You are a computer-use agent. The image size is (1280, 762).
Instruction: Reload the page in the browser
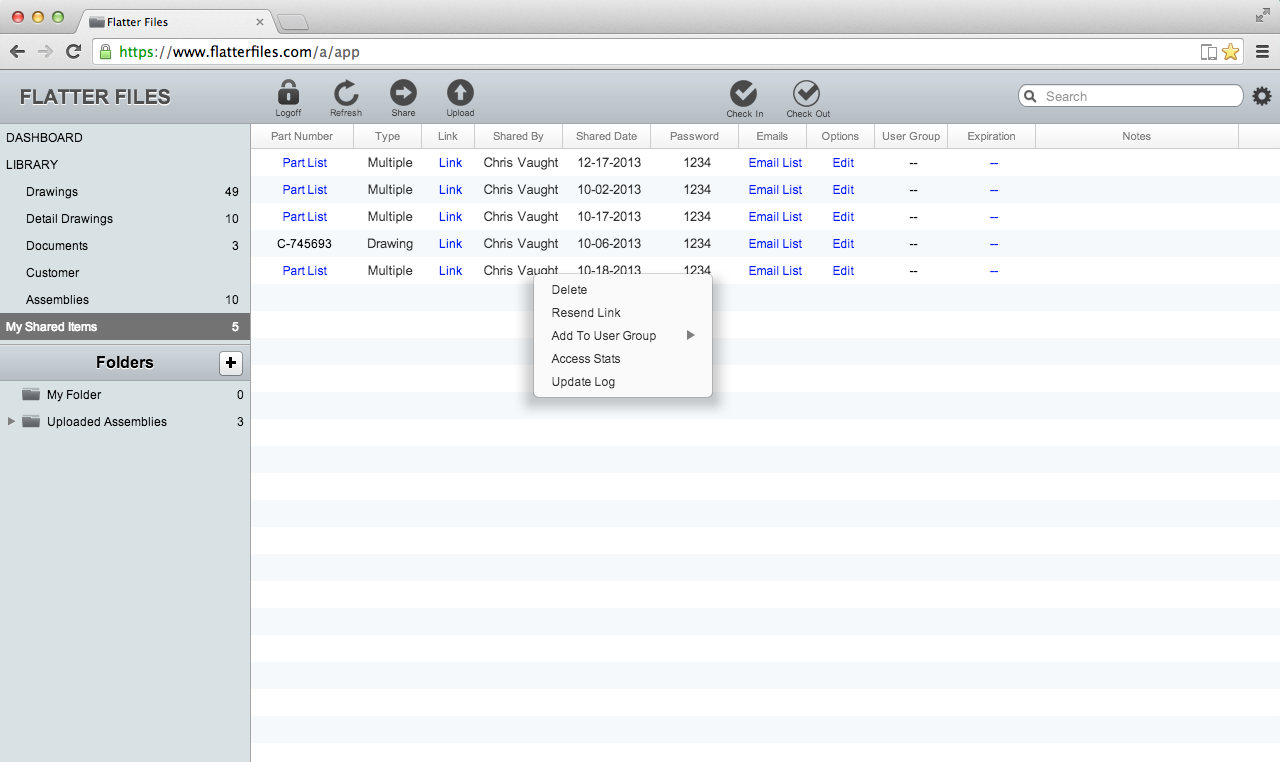click(73, 52)
